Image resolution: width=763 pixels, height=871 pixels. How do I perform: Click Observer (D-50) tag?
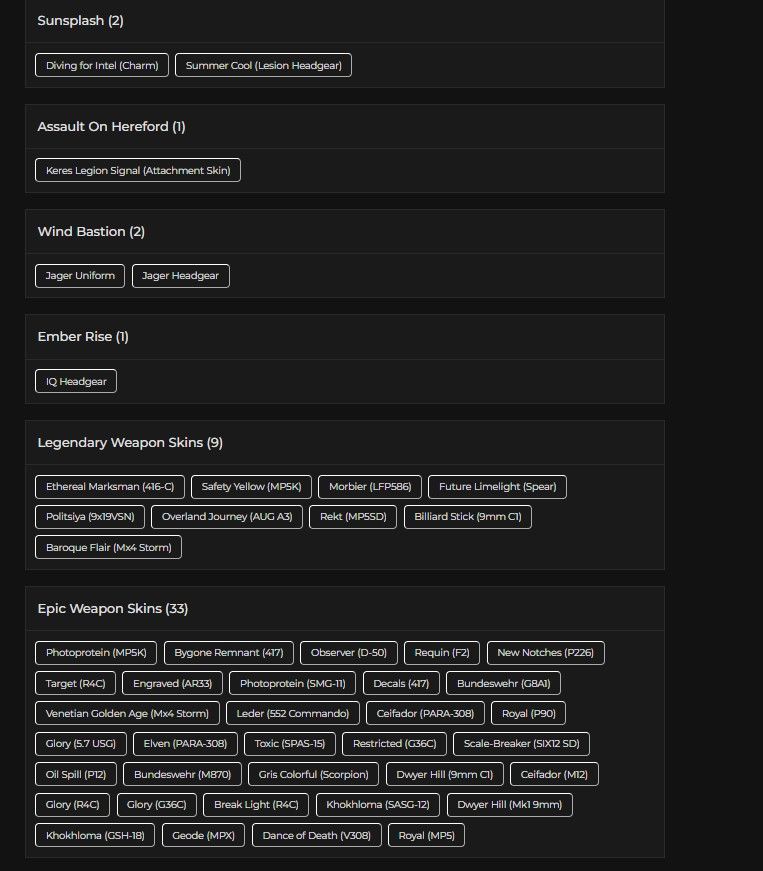(x=349, y=653)
